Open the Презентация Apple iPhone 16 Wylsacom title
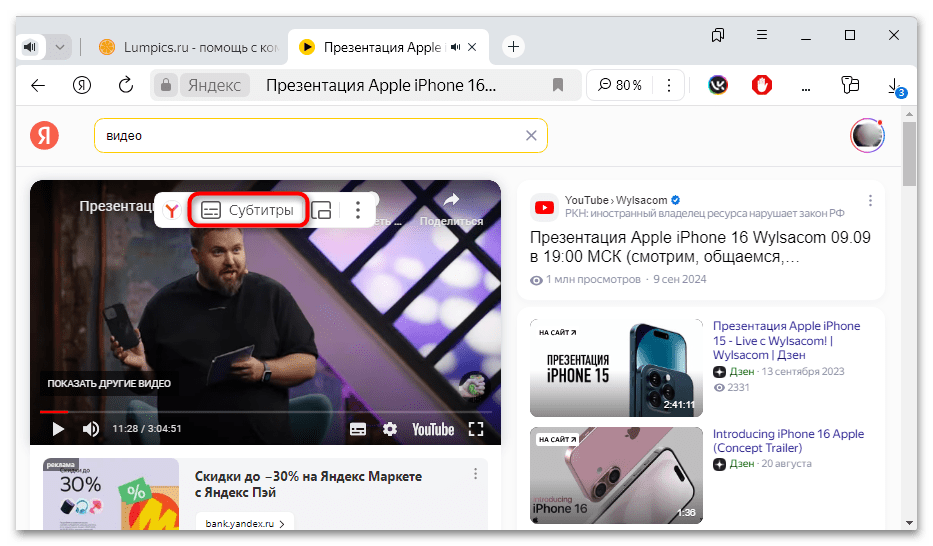This screenshot has width=933, height=546. point(700,247)
